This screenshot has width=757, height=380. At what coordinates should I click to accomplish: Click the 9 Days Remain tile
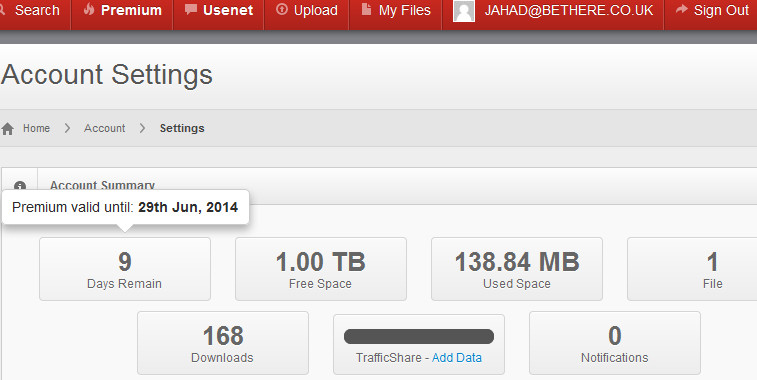(125, 269)
